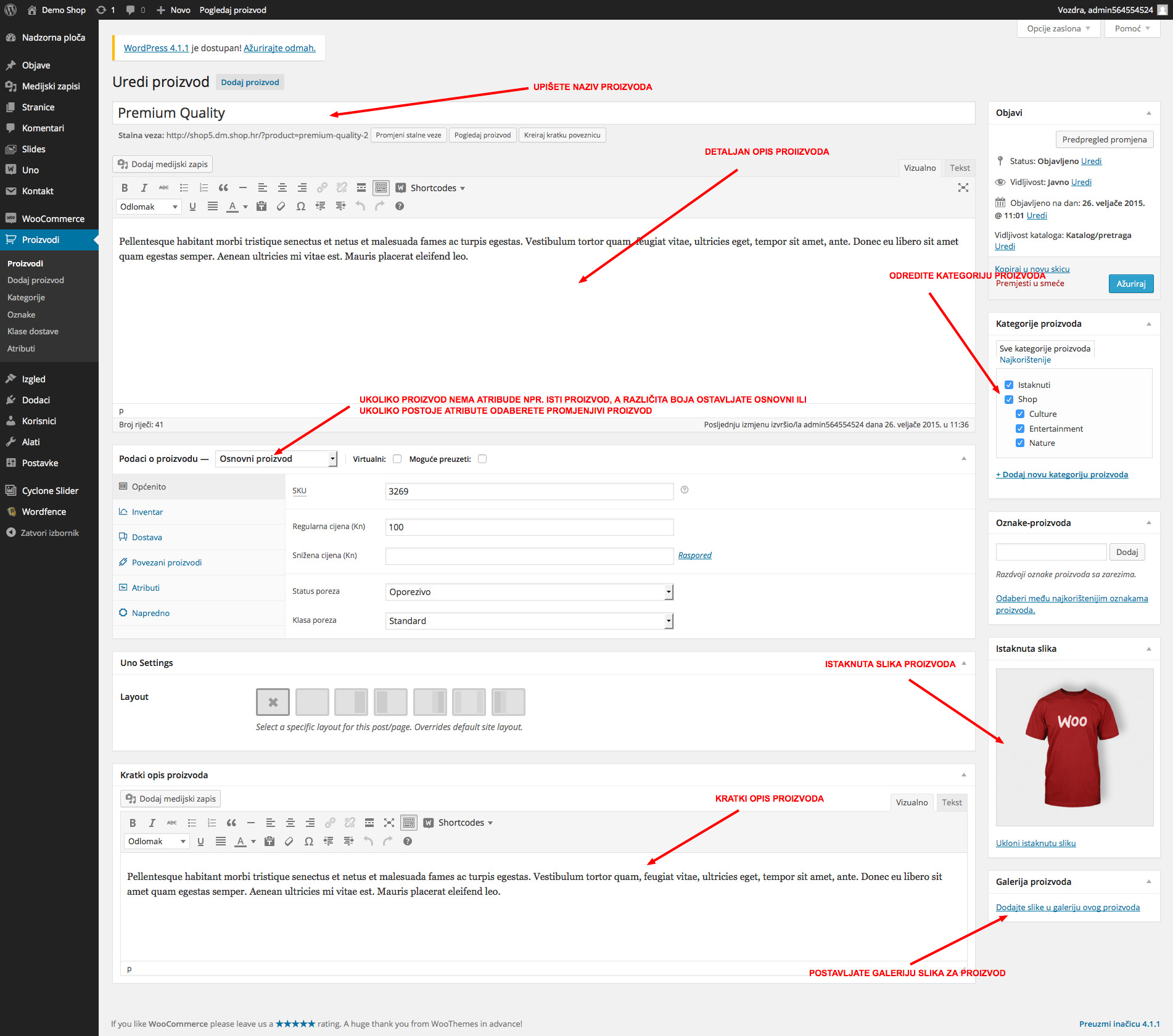
Task: Click the underline icon in main editor
Action: coord(192,207)
